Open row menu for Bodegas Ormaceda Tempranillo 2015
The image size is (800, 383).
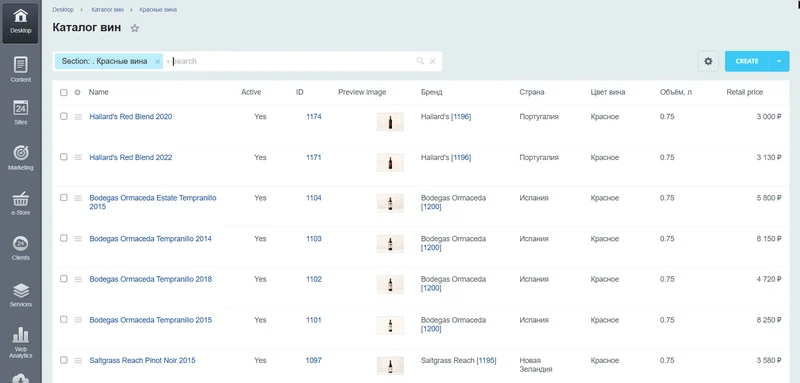[x=78, y=320]
